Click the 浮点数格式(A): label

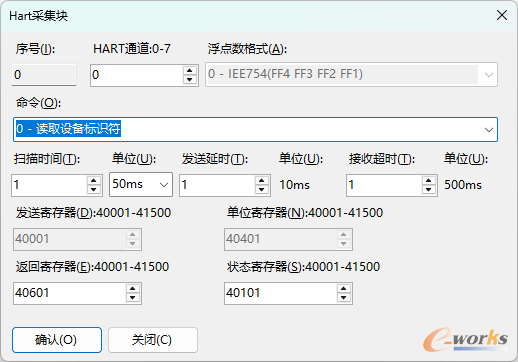pos(247,49)
